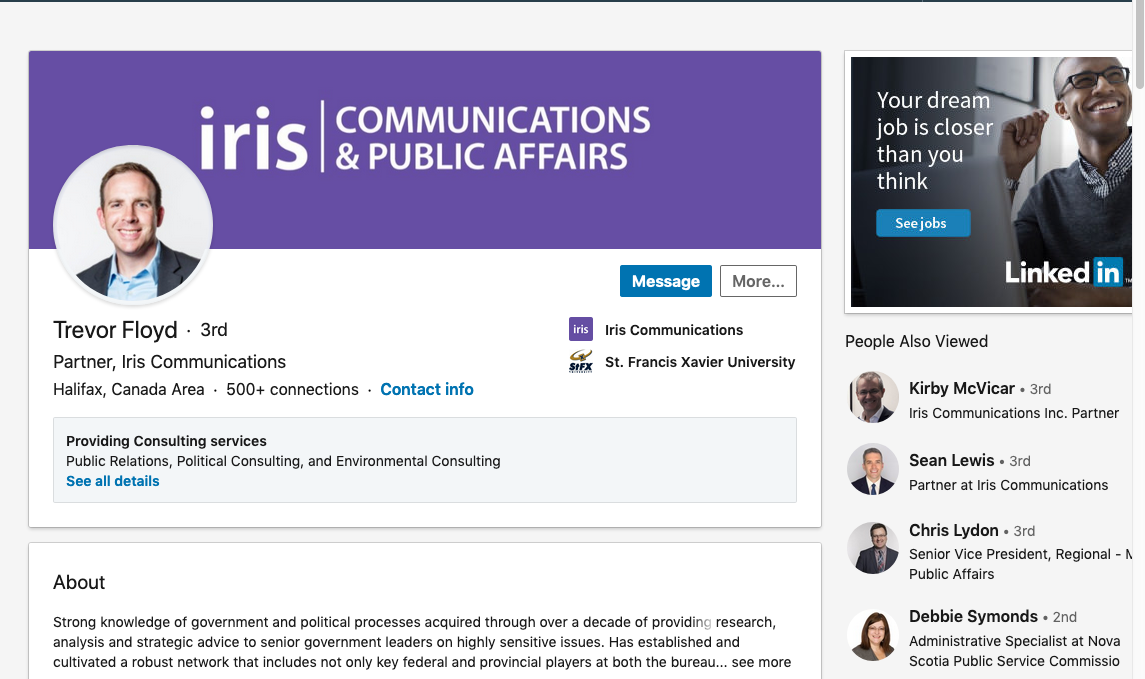Open the Contact info link
Screen dimensions: 1145x679
[427, 389]
